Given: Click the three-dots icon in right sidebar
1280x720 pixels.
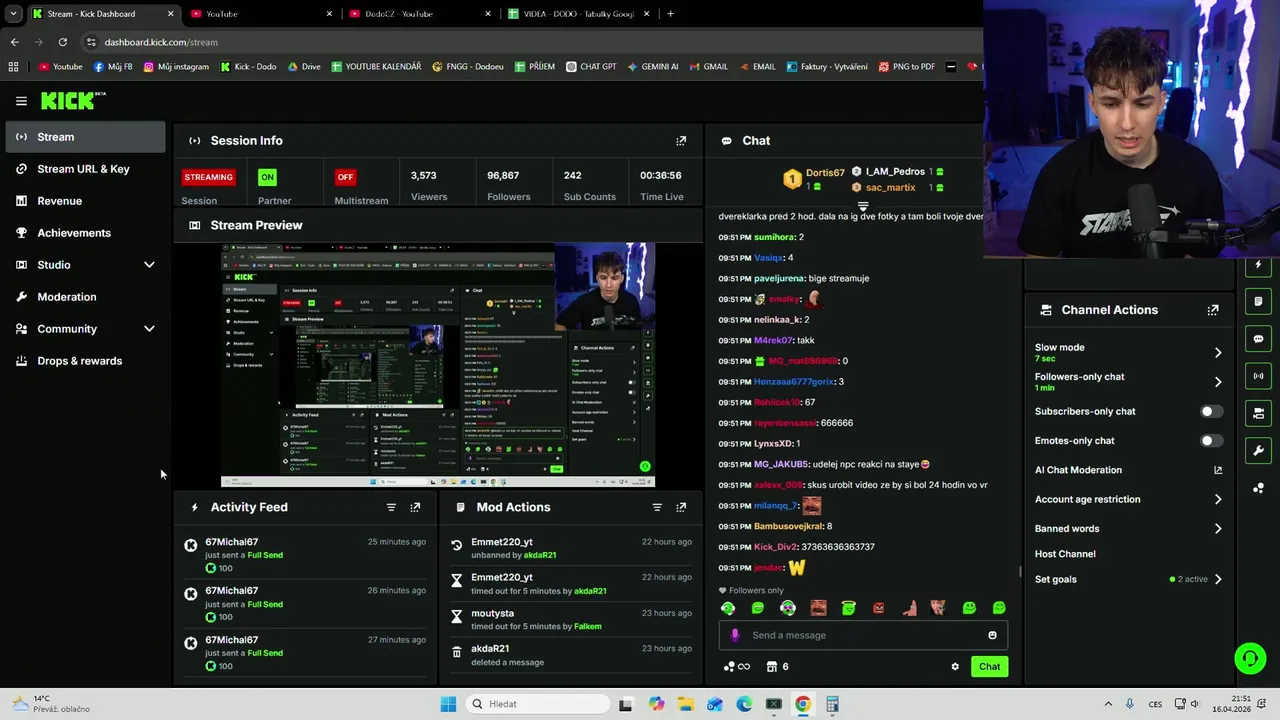Looking at the screenshot, I should 1258,488.
